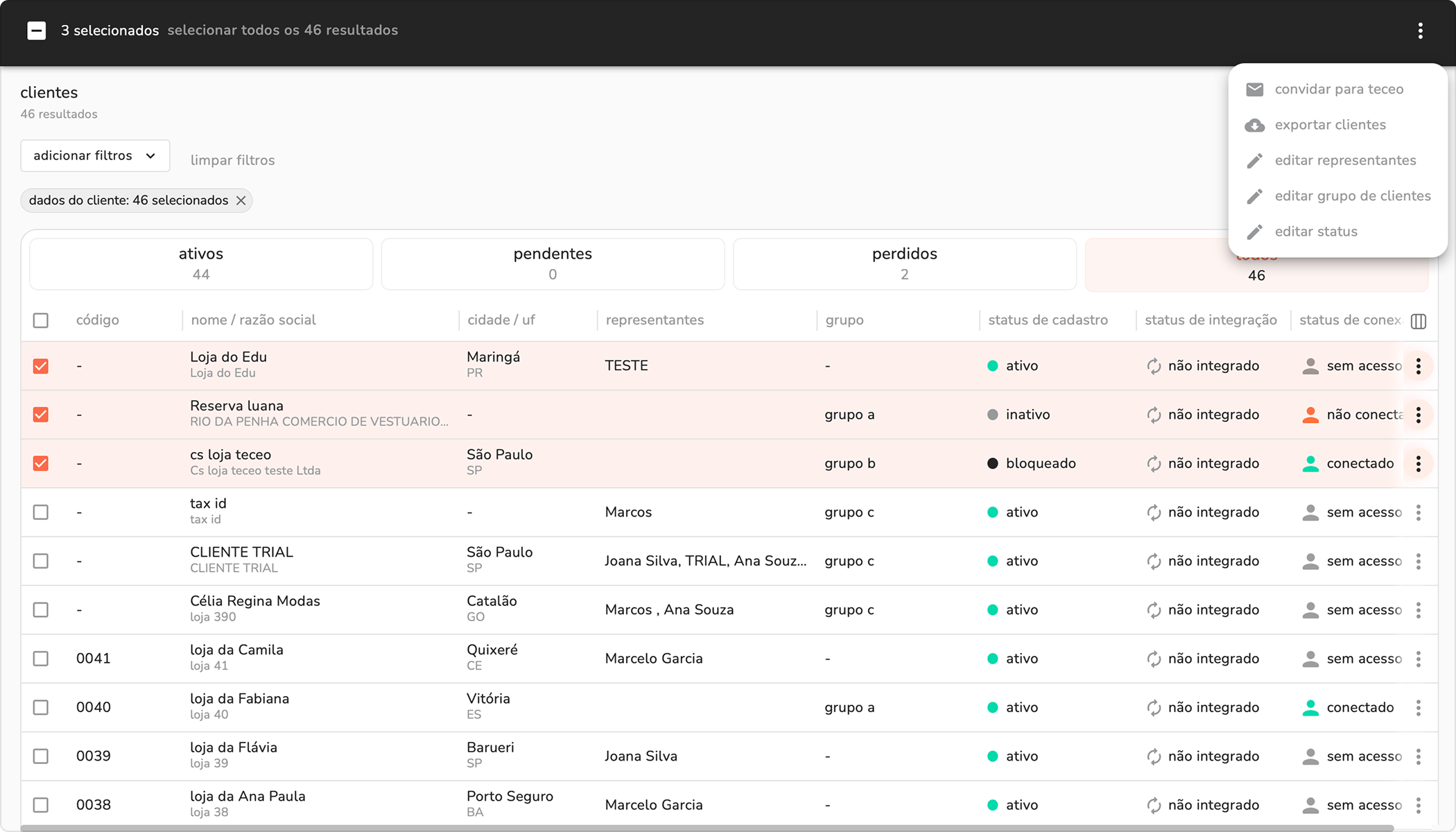The image size is (1456, 832).
Task: Toggle the select-all checkbox in table header
Action: point(41,320)
